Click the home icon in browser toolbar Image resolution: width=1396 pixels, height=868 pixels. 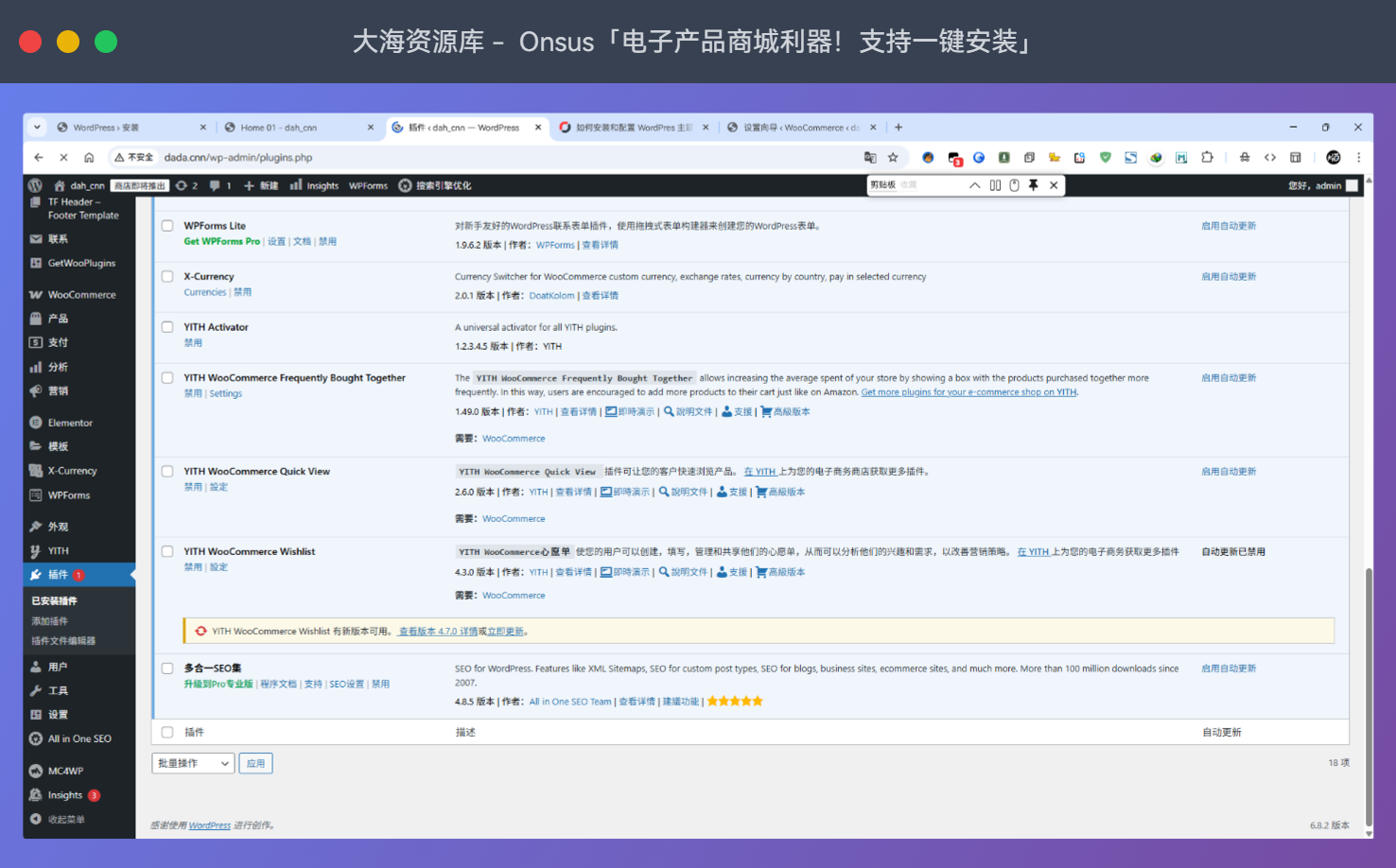[x=89, y=158]
